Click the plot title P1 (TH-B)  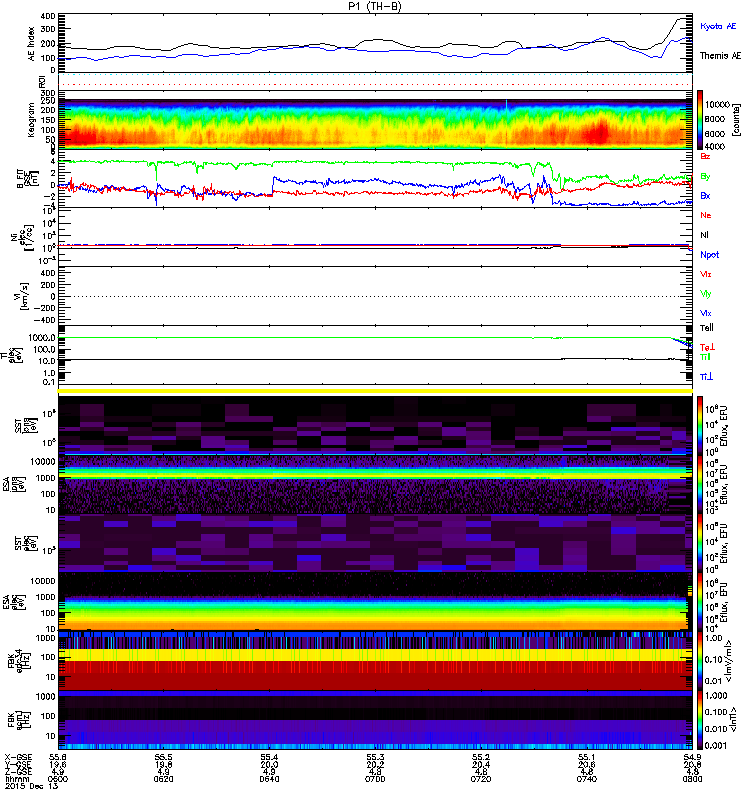pyautogui.click(x=375, y=6)
